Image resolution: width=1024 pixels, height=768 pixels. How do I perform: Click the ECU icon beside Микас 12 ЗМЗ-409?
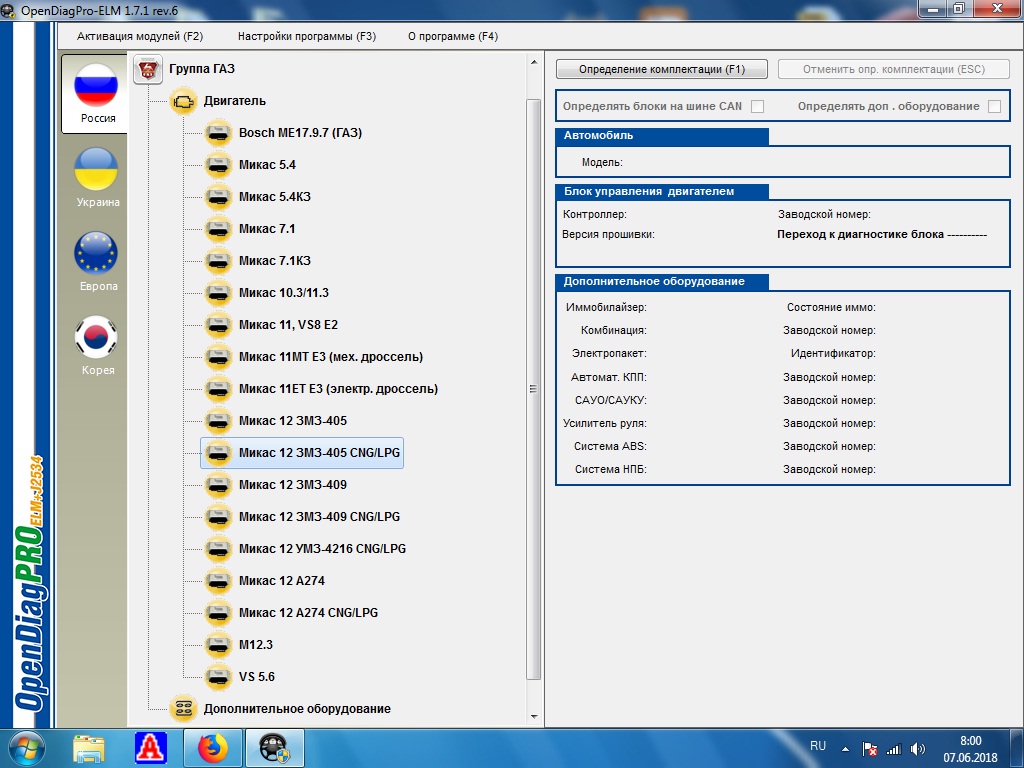[x=218, y=485]
